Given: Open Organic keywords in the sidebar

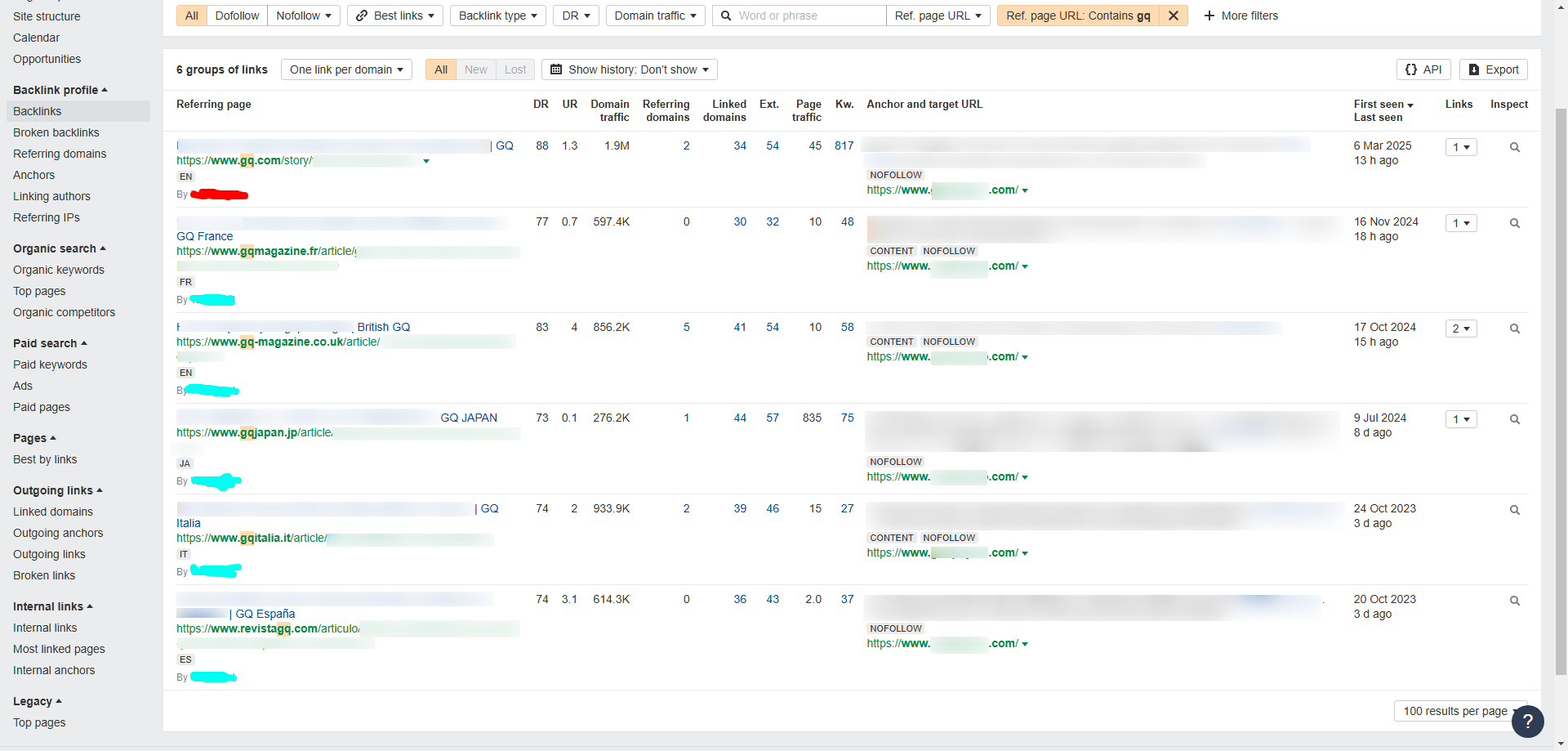Looking at the screenshot, I should 59,270.
